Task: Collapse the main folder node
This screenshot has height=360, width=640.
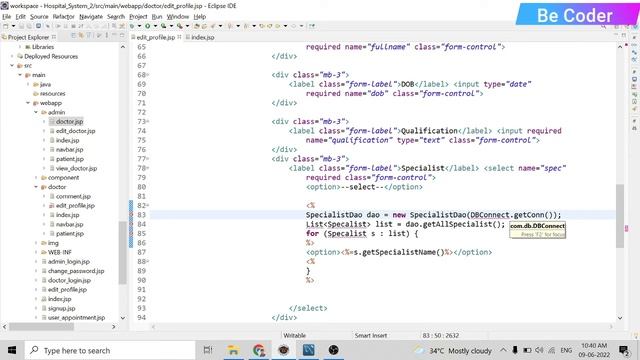Action: point(20,75)
